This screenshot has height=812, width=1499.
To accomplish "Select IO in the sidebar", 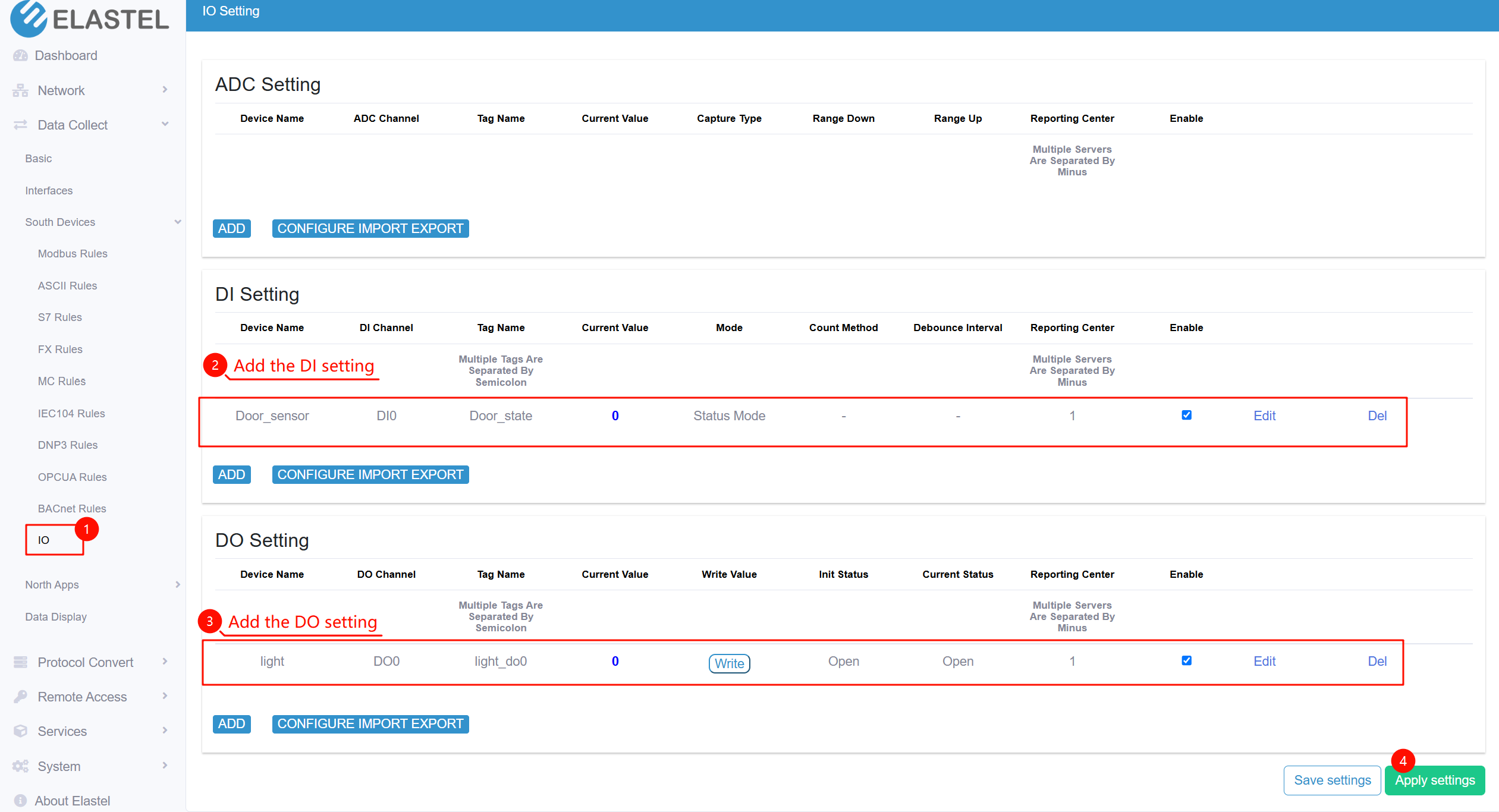I will click(x=44, y=540).
